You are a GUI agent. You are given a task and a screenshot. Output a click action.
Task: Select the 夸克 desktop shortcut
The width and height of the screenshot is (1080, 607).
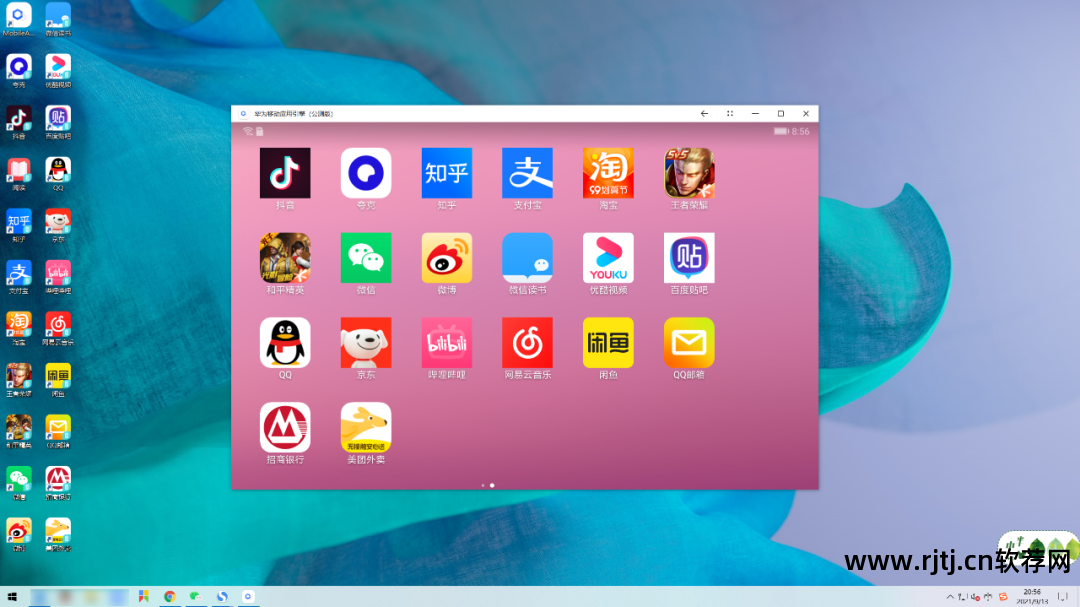(x=19, y=71)
